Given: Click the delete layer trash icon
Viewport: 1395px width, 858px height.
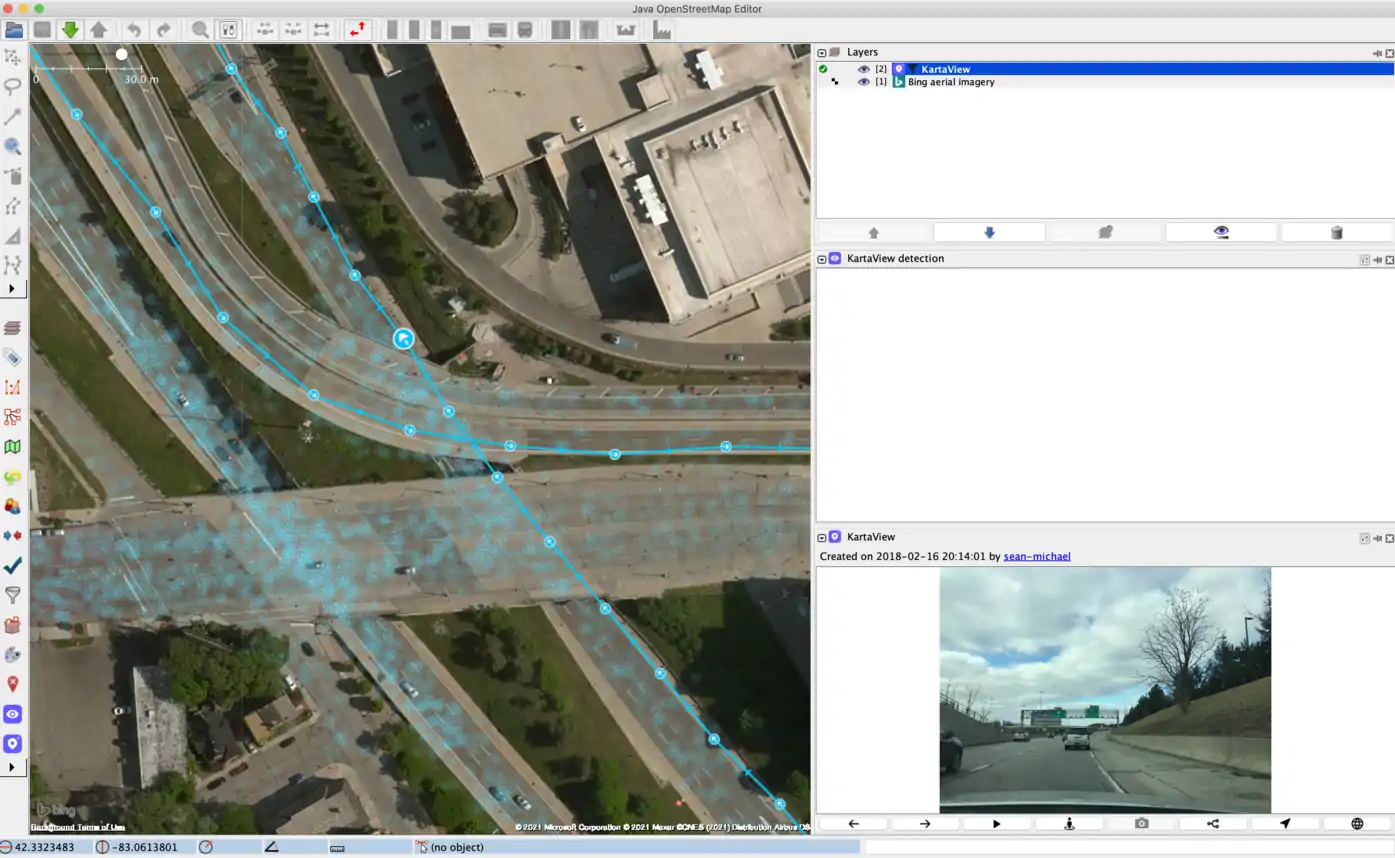Looking at the screenshot, I should [x=1336, y=232].
